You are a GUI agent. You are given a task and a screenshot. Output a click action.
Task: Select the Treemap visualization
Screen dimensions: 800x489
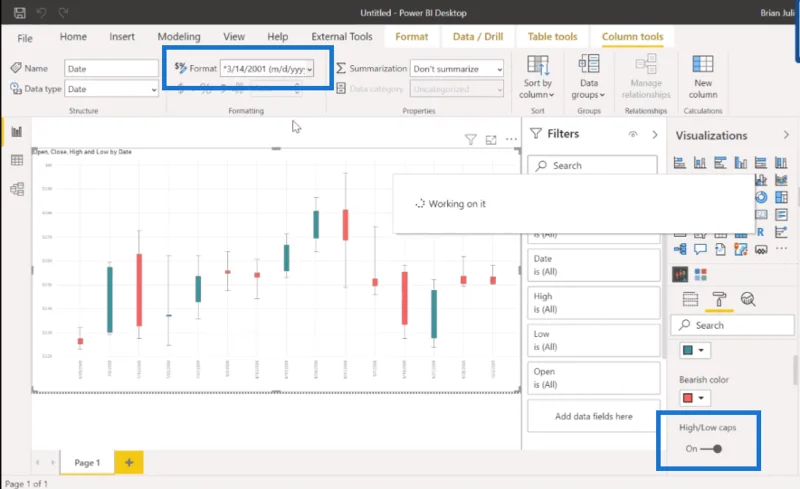pyautogui.click(x=781, y=197)
